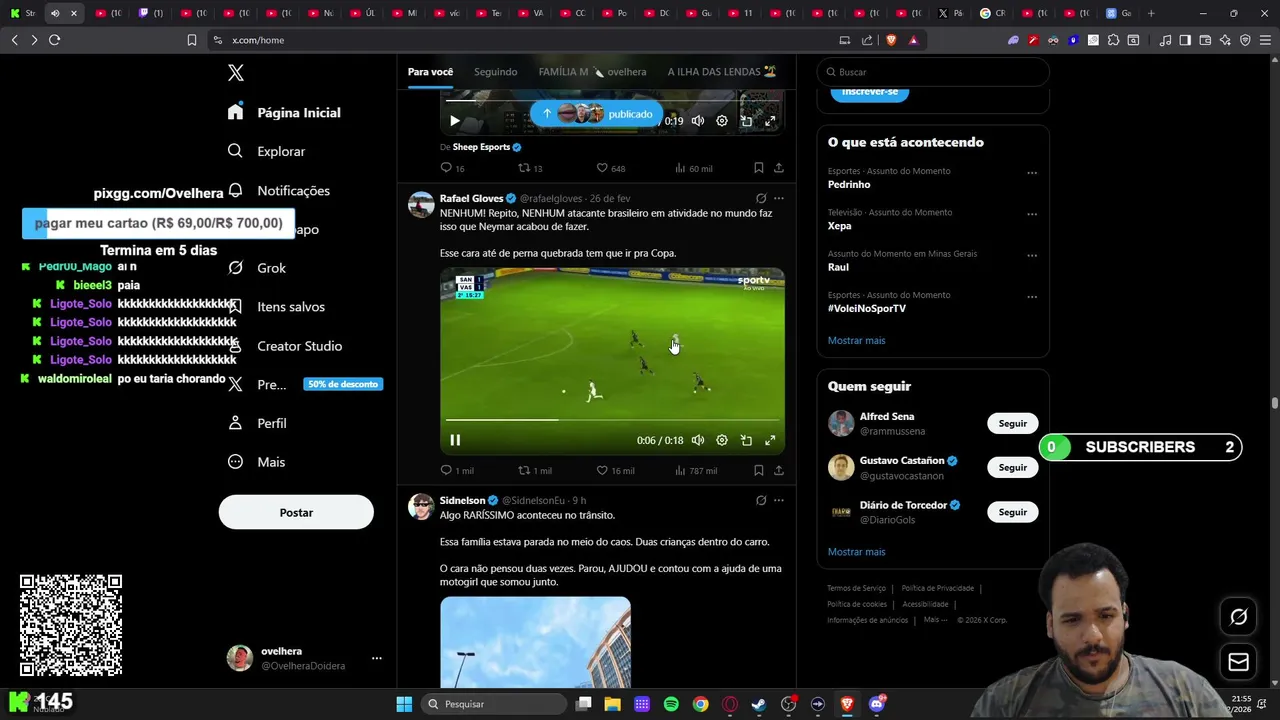Open Sidnelson post image
The width and height of the screenshot is (1280, 720).
coord(535,643)
